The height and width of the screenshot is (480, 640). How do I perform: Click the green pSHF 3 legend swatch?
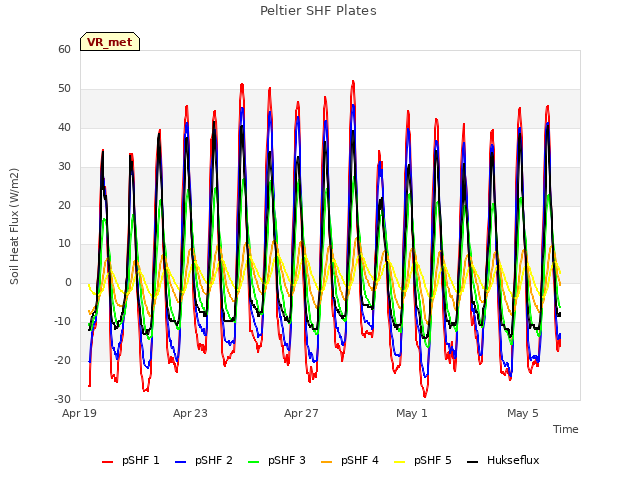[253, 462]
